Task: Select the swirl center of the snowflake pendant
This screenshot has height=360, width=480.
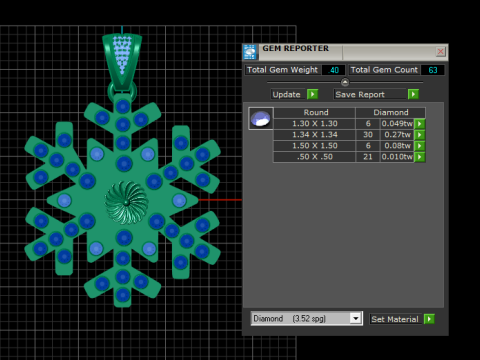Action: pyautogui.click(x=126, y=202)
